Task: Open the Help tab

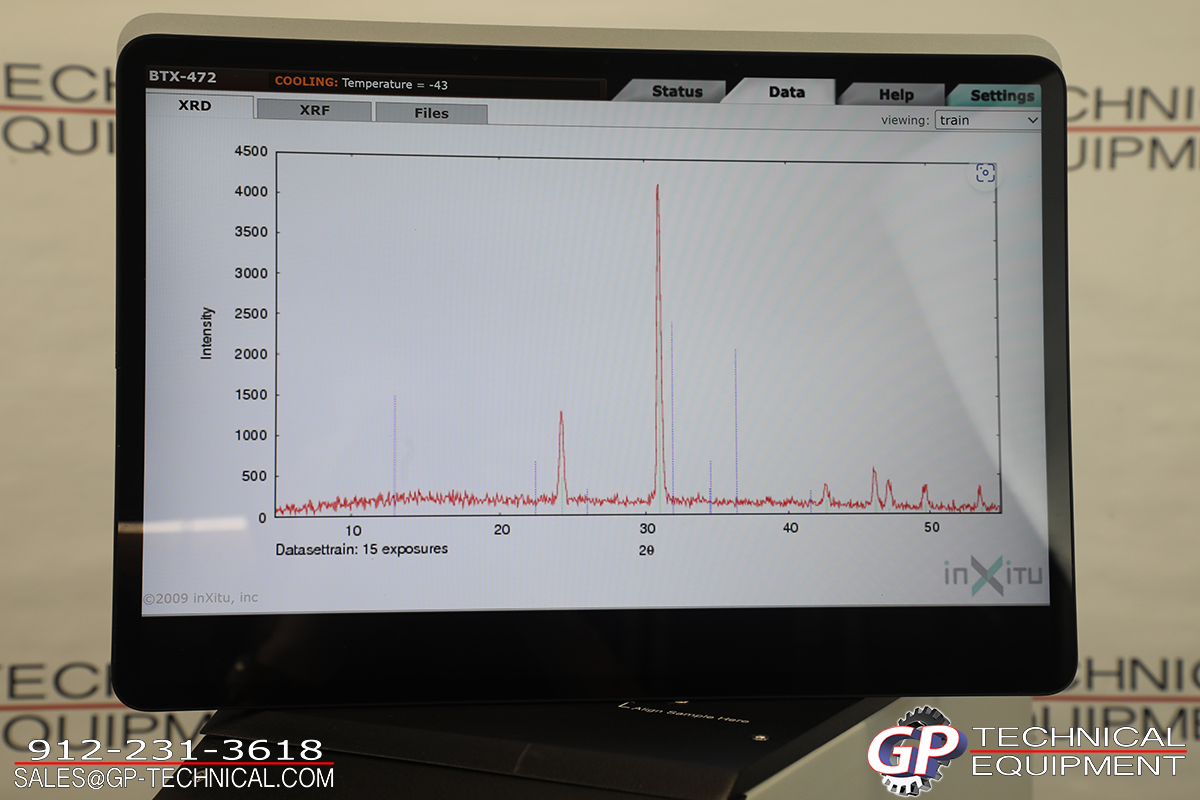Action: coord(895,95)
